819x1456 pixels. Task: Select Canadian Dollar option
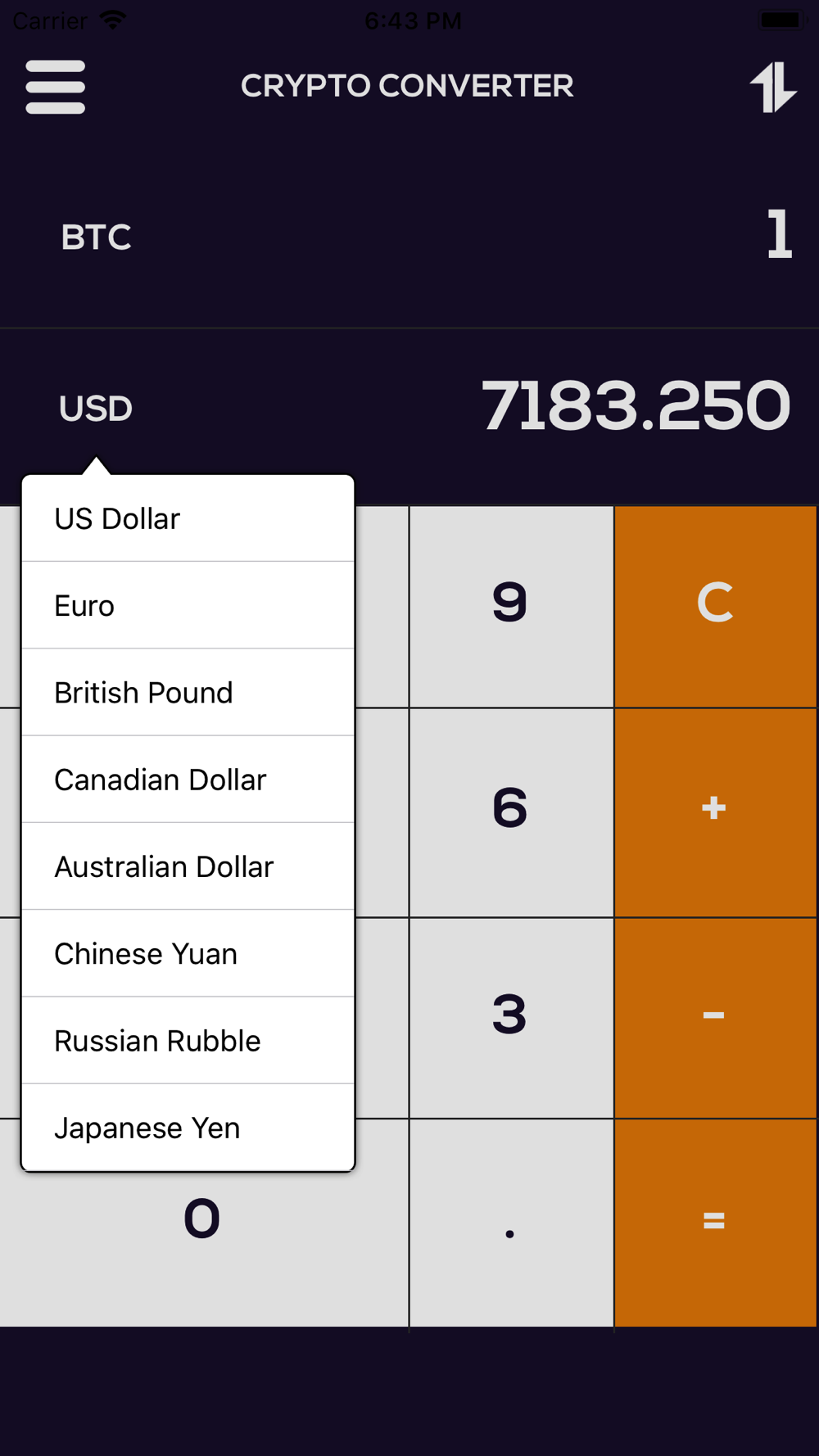pyautogui.click(x=188, y=779)
